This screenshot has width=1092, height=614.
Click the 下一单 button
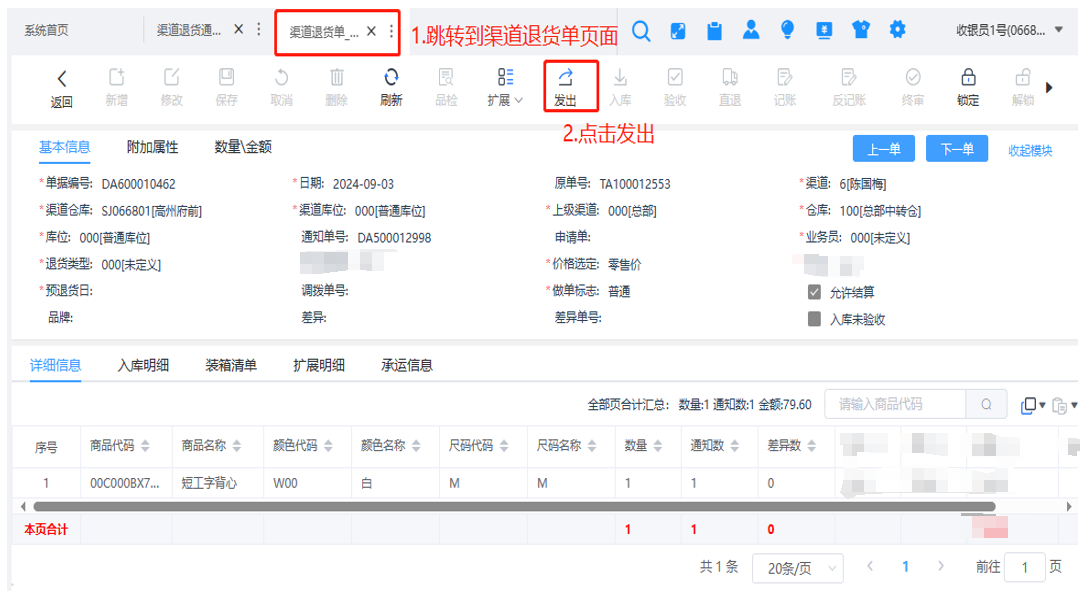pyautogui.click(x=956, y=149)
